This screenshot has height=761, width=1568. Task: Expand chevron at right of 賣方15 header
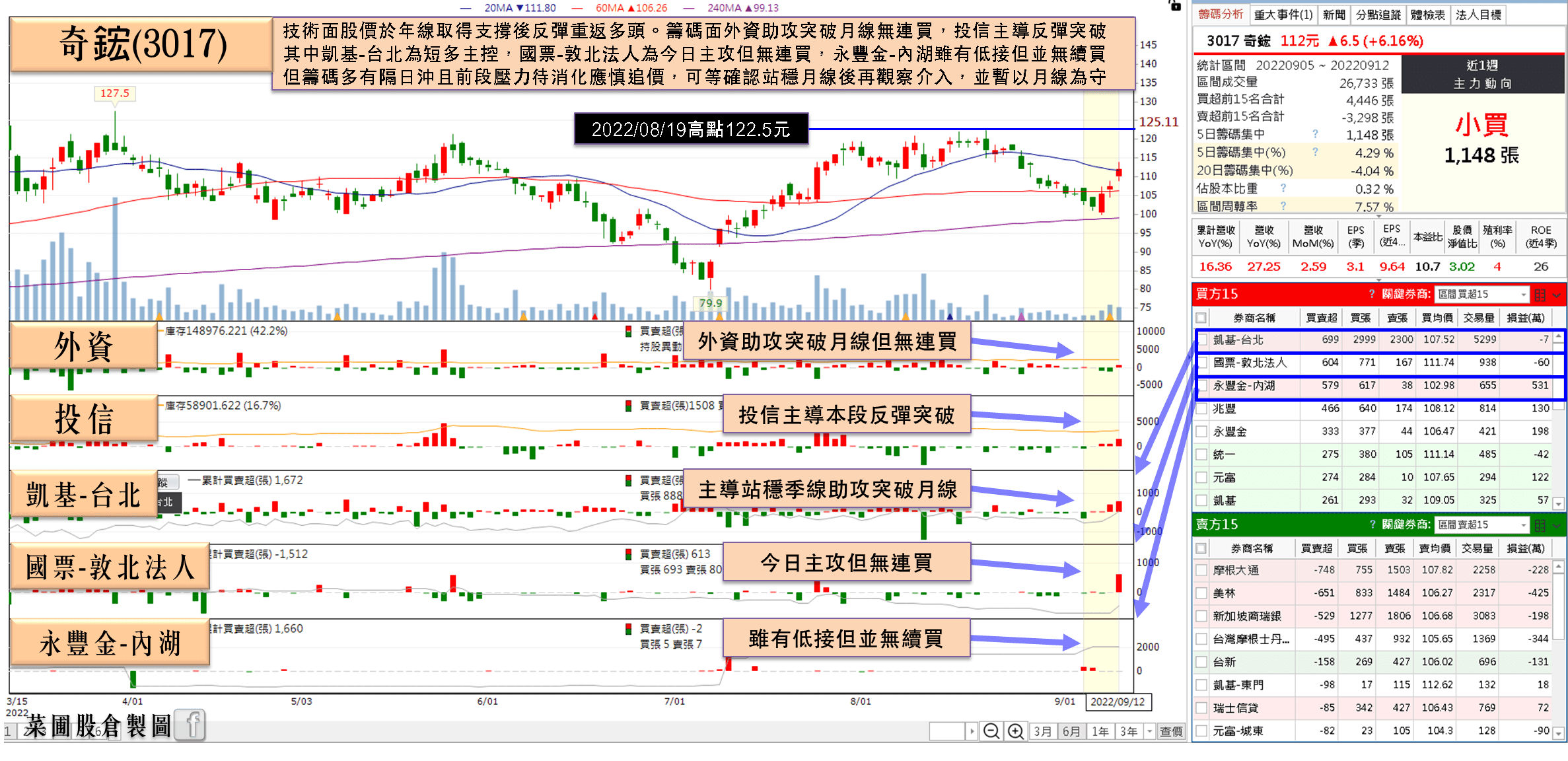(1557, 525)
